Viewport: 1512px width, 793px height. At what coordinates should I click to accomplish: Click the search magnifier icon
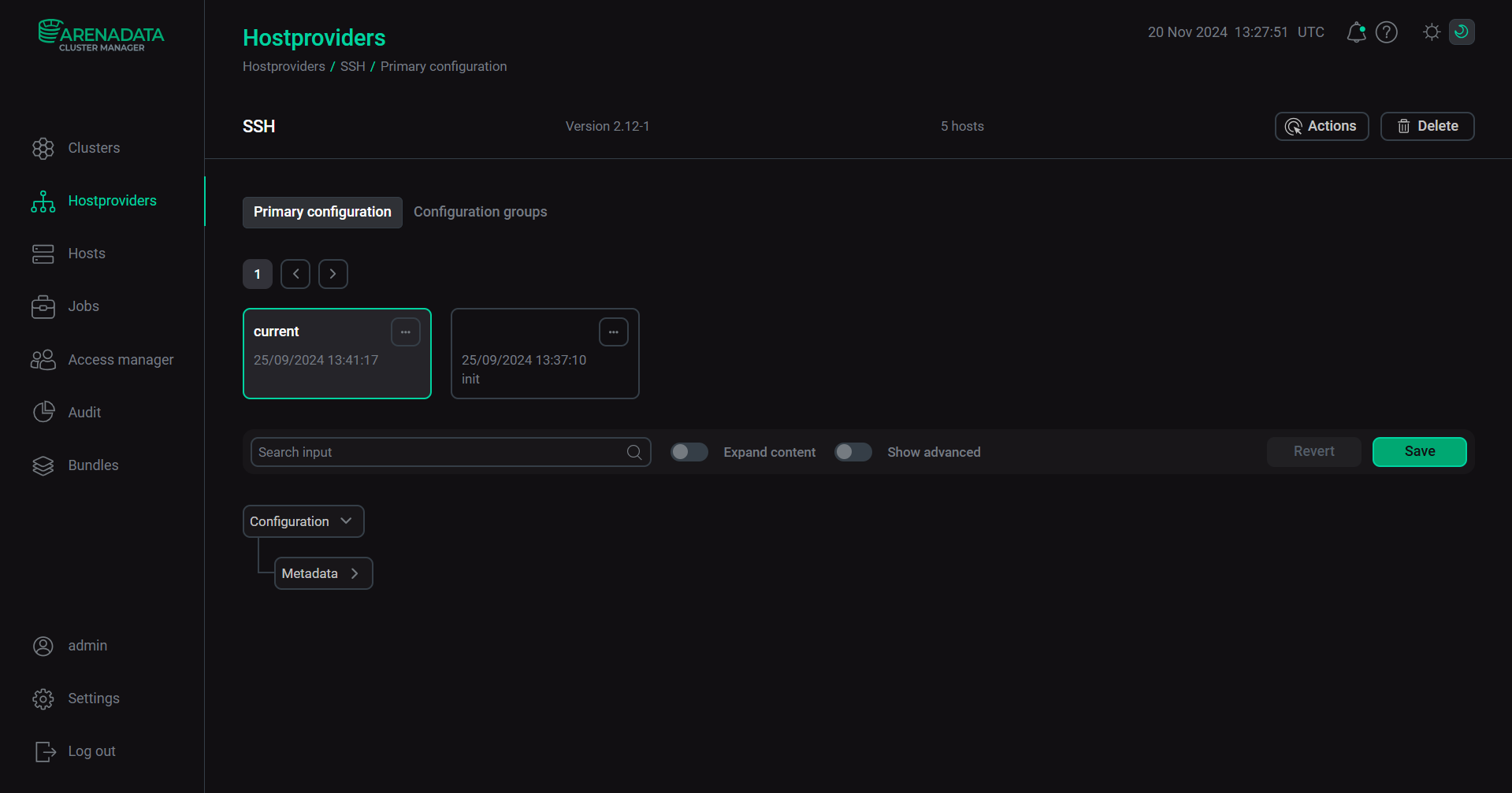[634, 452]
